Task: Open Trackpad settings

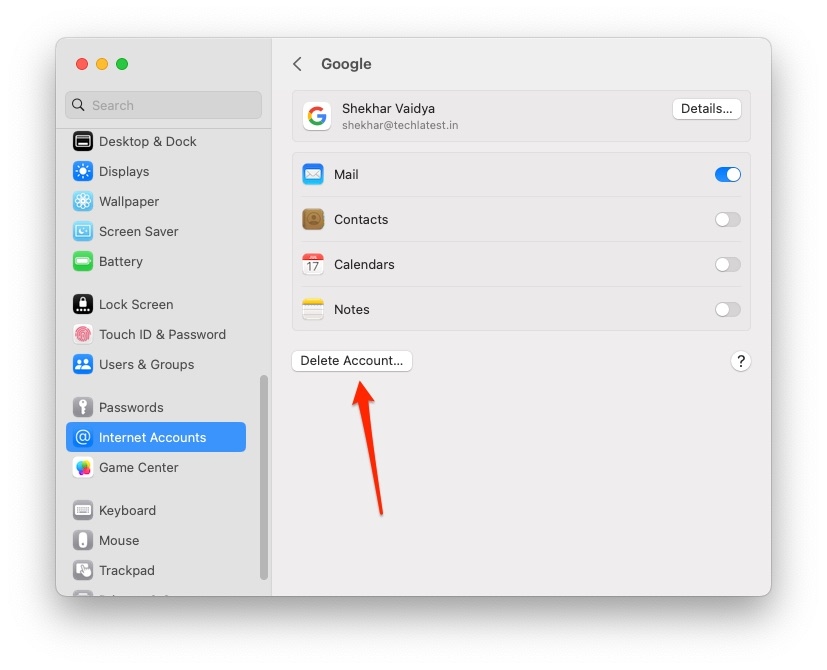Action: (156, 570)
